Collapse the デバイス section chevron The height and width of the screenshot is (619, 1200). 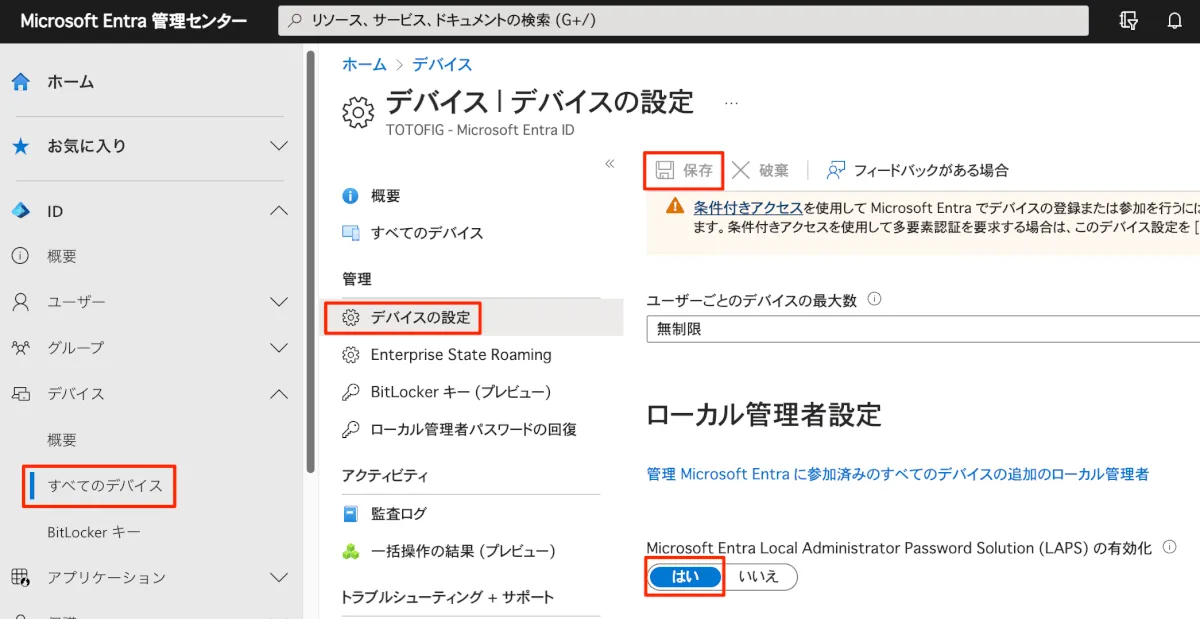tap(279, 394)
